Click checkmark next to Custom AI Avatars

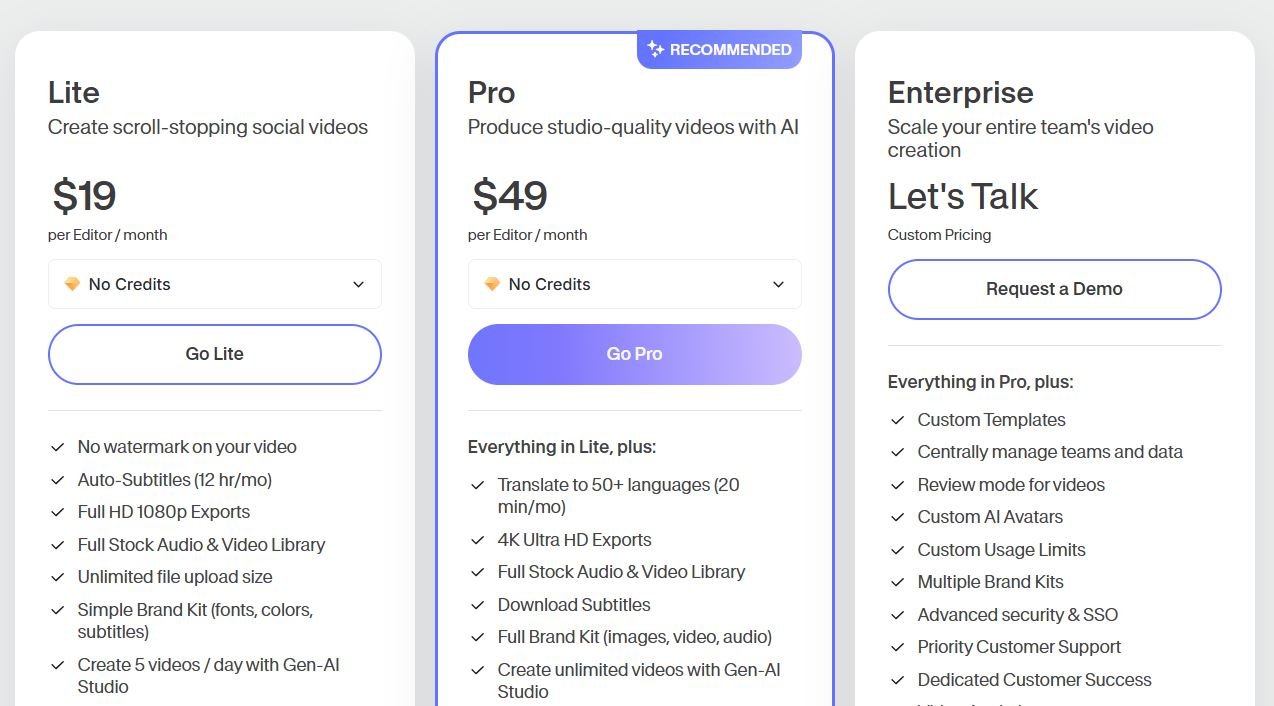click(898, 517)
